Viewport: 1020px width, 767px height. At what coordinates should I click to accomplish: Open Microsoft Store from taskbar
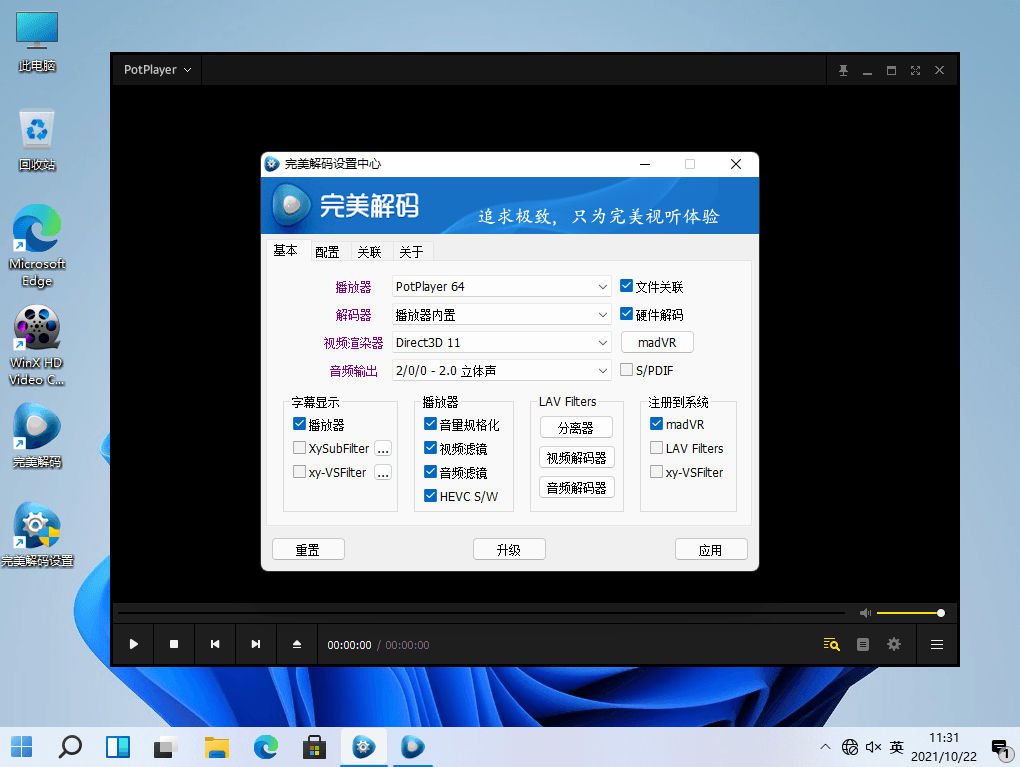point(314,747)
